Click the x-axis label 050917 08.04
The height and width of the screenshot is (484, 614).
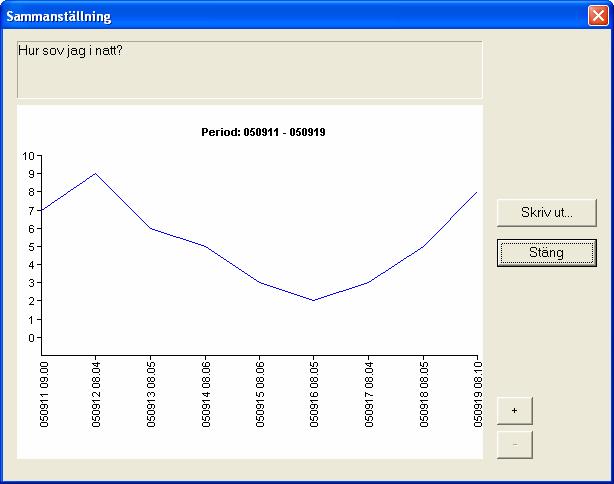[x=369, y=394]
